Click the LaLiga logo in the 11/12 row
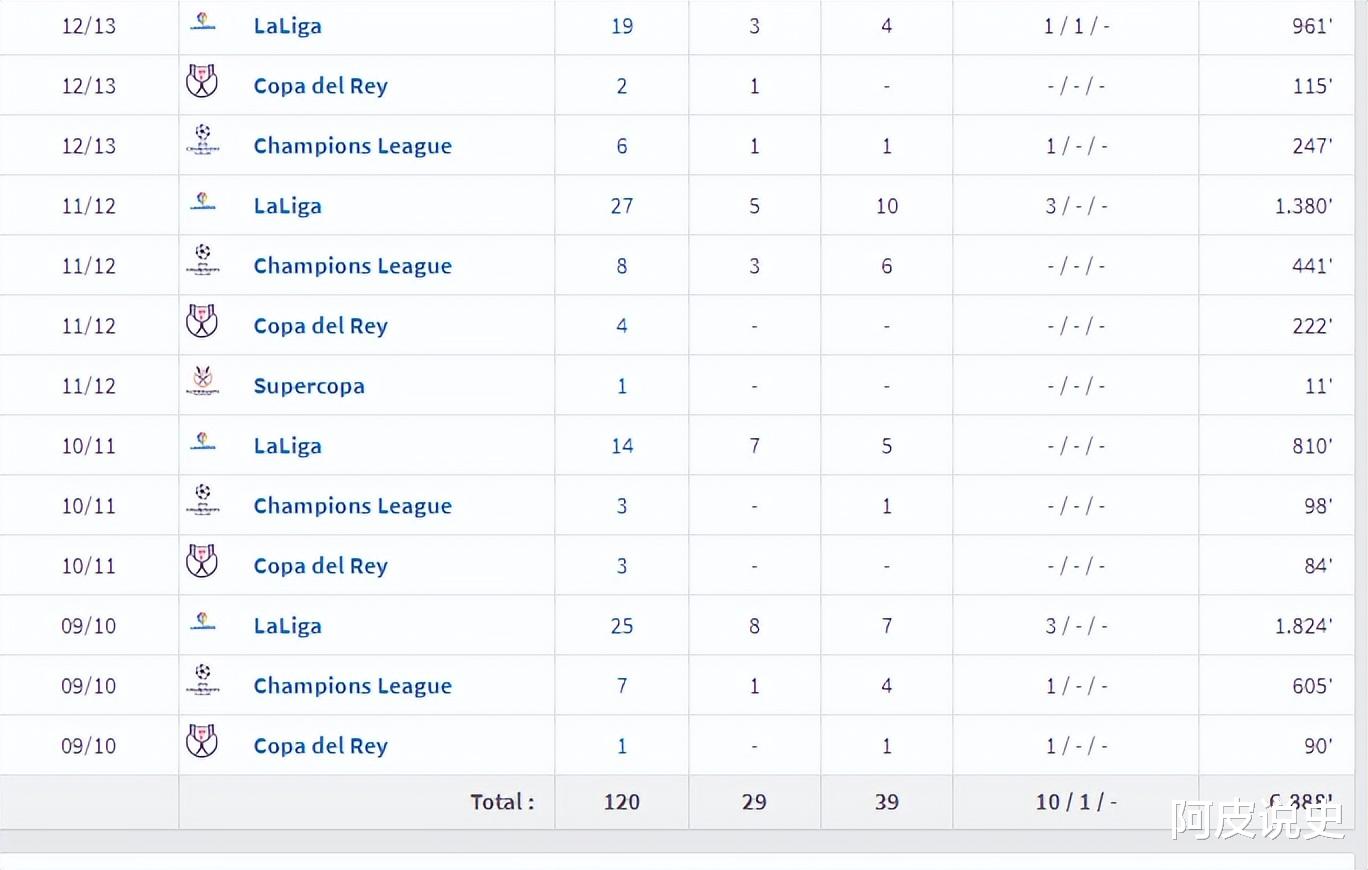The width and height of the screenshot is (1368, 870). (x=203, y=202)
